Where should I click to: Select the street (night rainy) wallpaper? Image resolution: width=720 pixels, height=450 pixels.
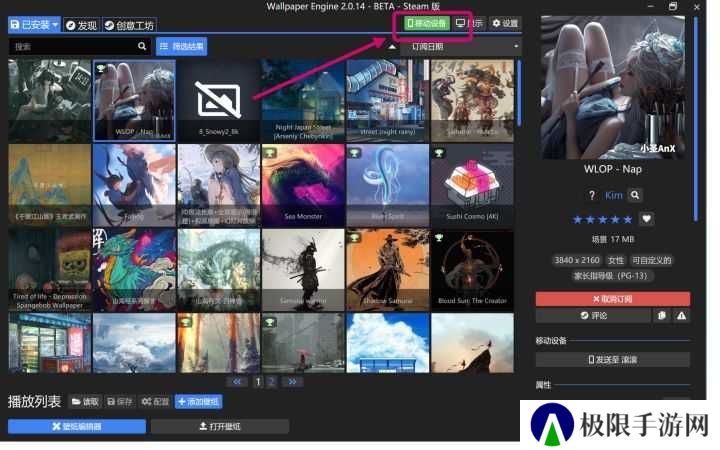coord(388,101)
